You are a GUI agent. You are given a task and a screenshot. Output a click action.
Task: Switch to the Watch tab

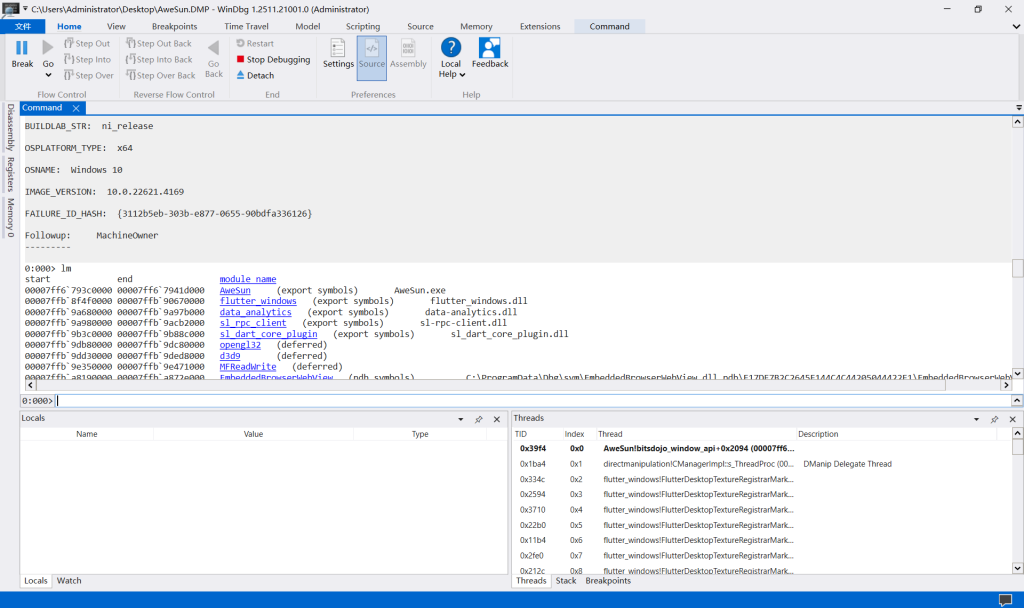tap(69, 581)
